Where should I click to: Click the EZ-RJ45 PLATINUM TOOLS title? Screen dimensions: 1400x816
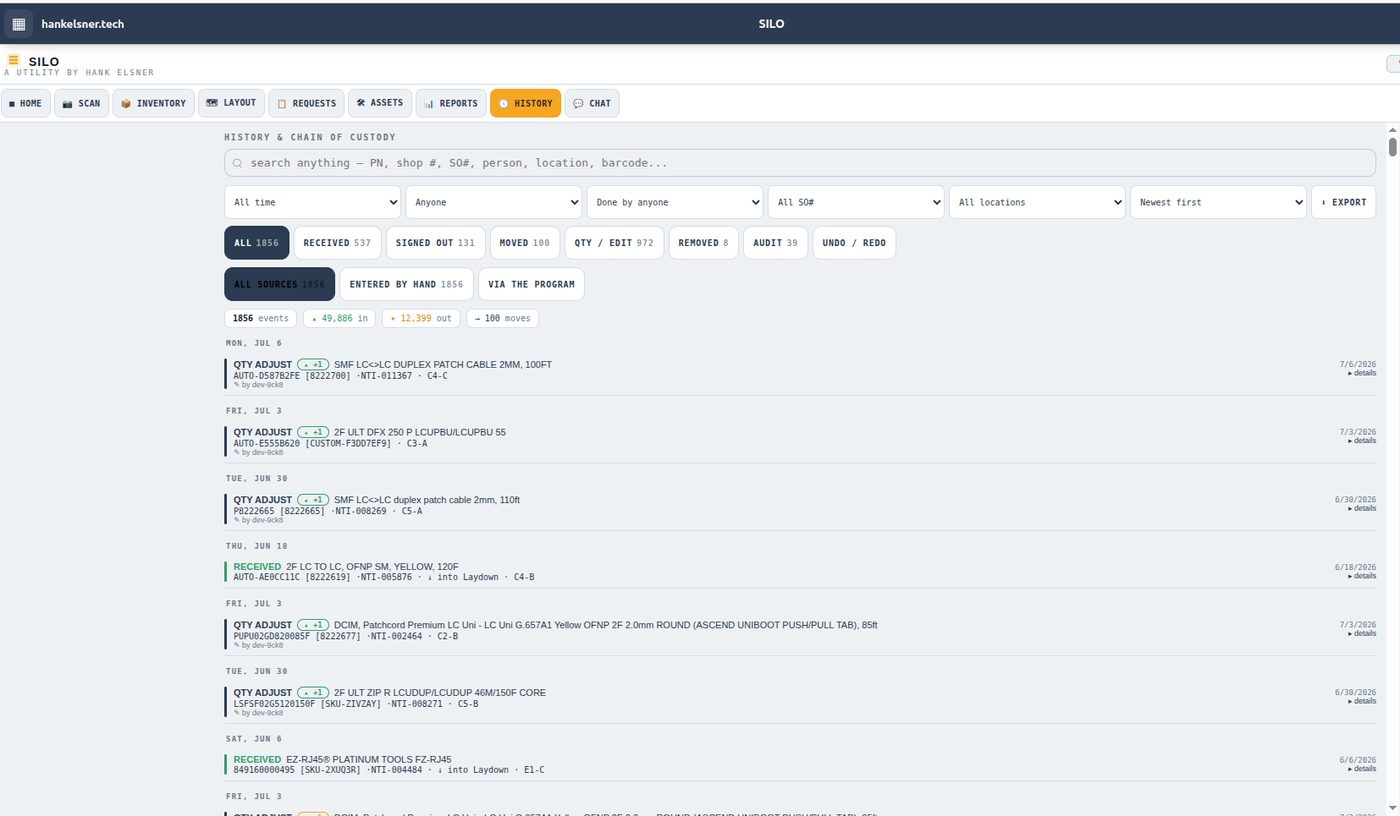pos(368,759)
